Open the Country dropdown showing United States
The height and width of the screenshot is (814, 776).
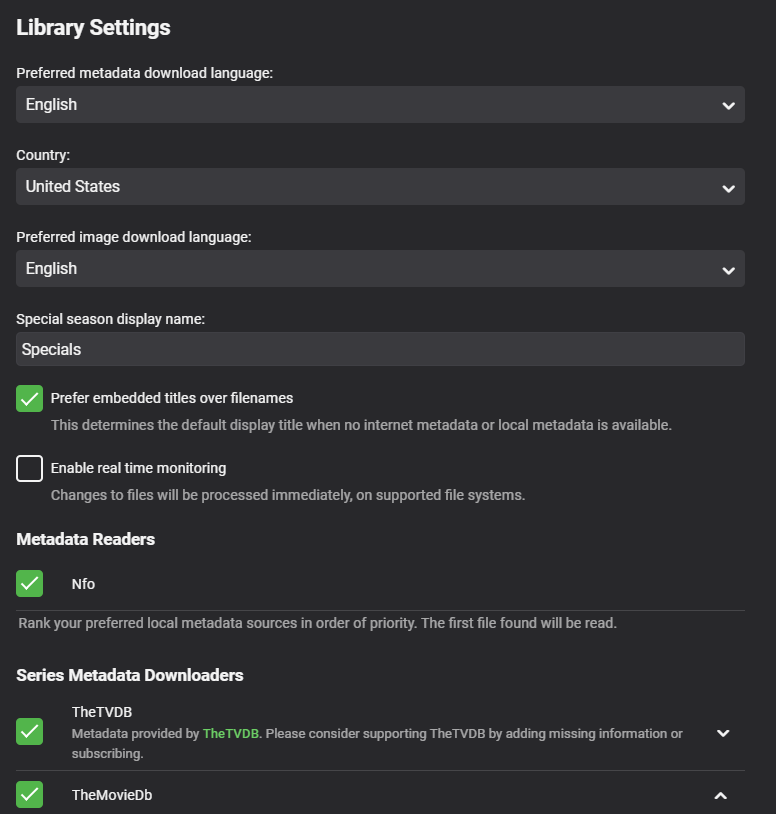380,187
